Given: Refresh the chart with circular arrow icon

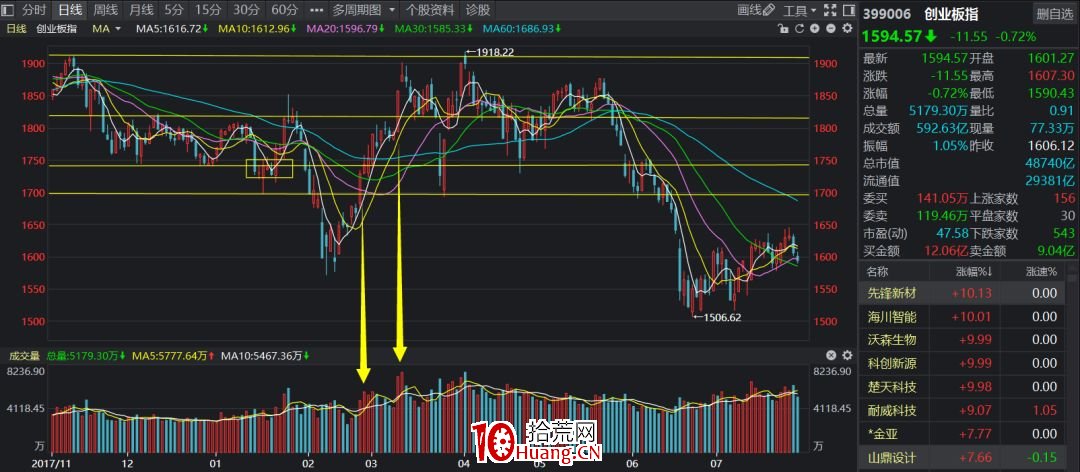Looking at the screenshot, I should pyautogui.click(x=799, y=28).
